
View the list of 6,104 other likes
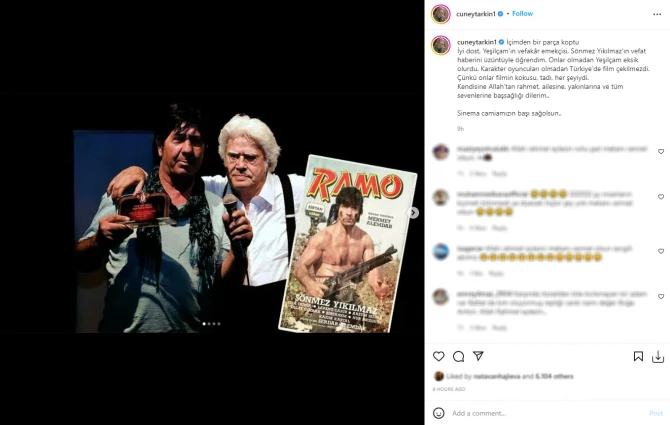pos(554,376)
